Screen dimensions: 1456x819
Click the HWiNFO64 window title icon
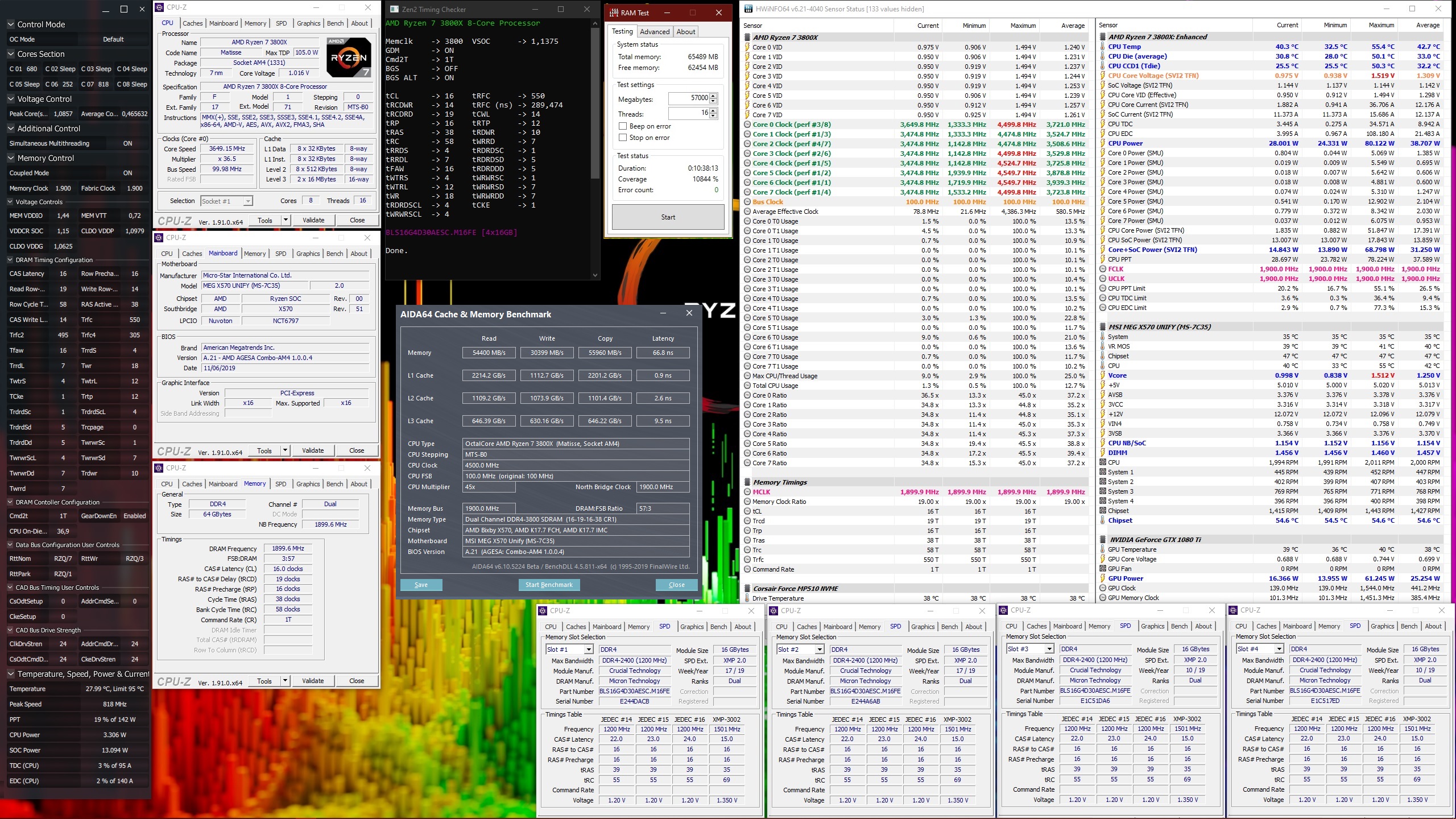pyautogui.click(x=748, y=9)
